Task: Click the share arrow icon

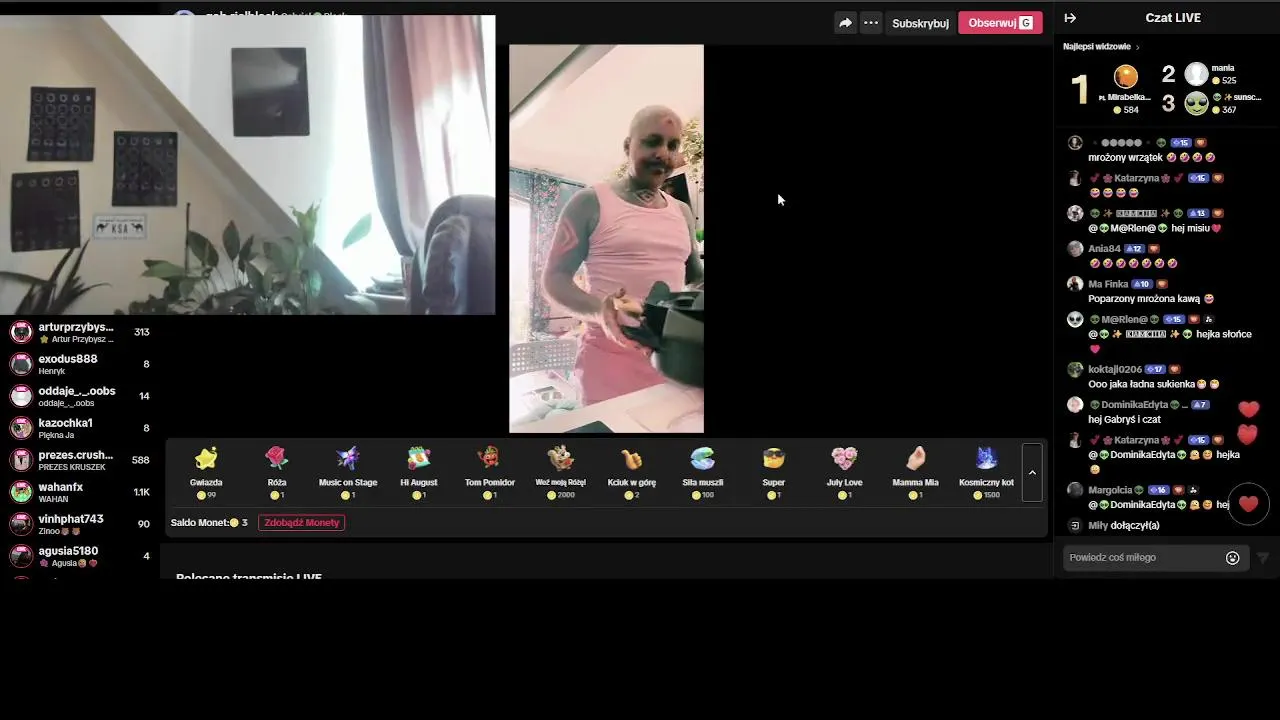Action: [x=845, y=23]
